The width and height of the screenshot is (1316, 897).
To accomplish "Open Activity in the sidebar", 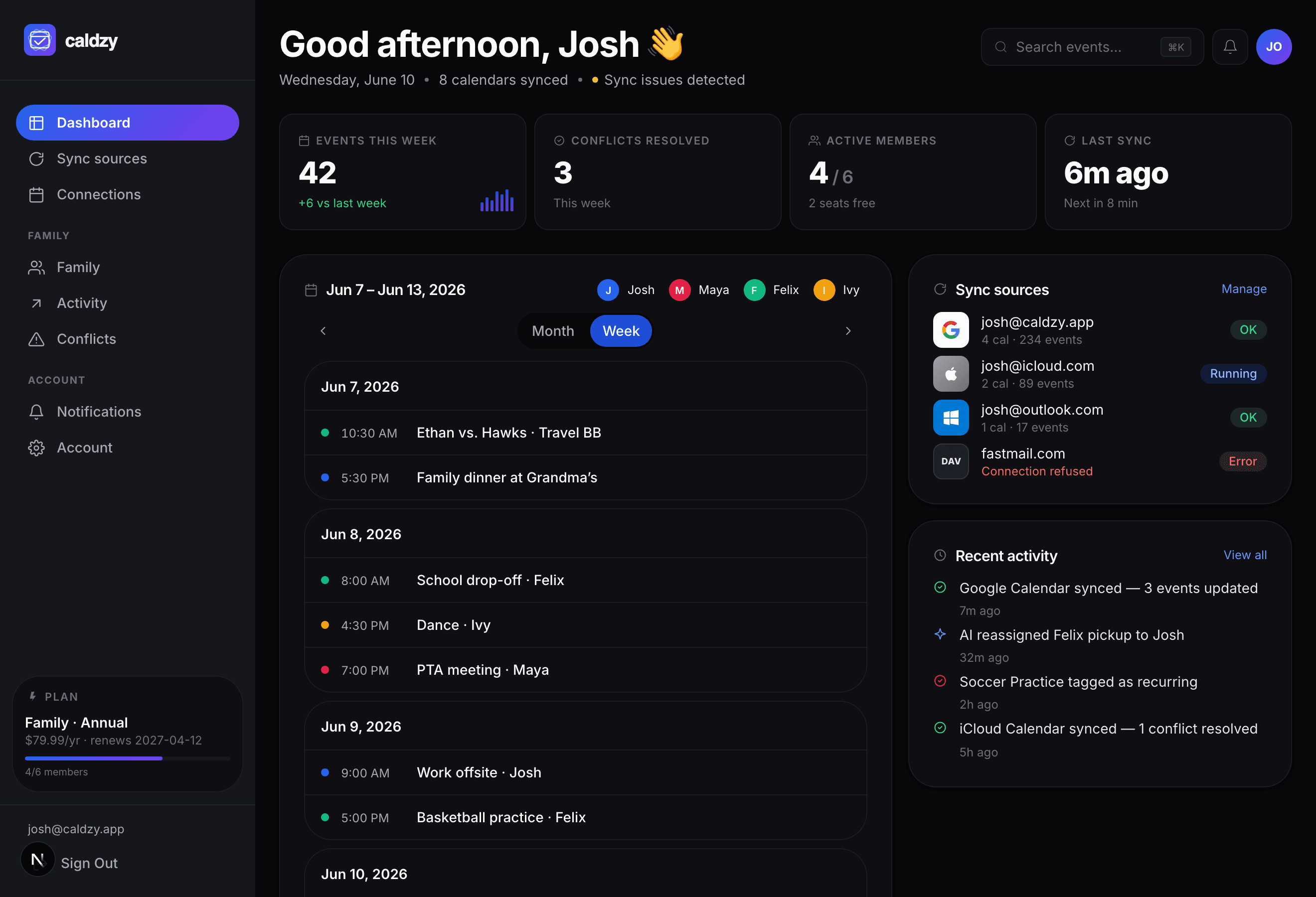I will 128,303.
